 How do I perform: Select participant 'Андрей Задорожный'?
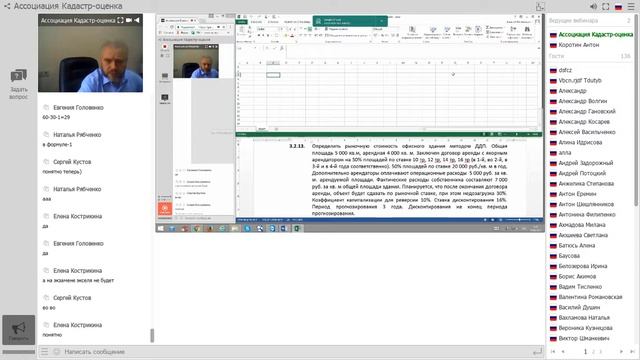[581, 163]
